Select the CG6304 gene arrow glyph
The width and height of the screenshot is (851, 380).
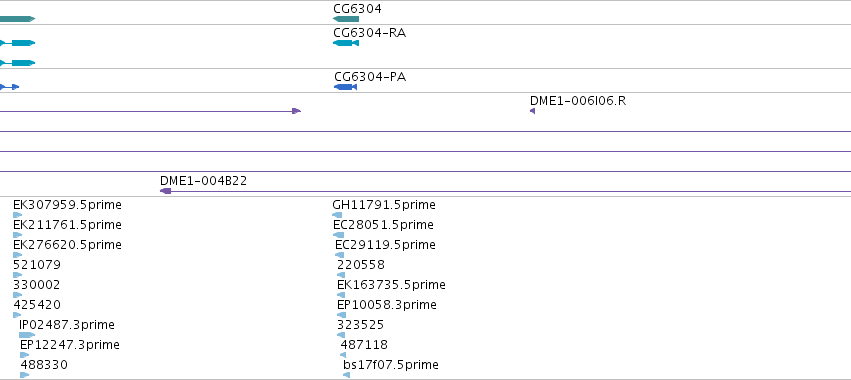point(346,19)
